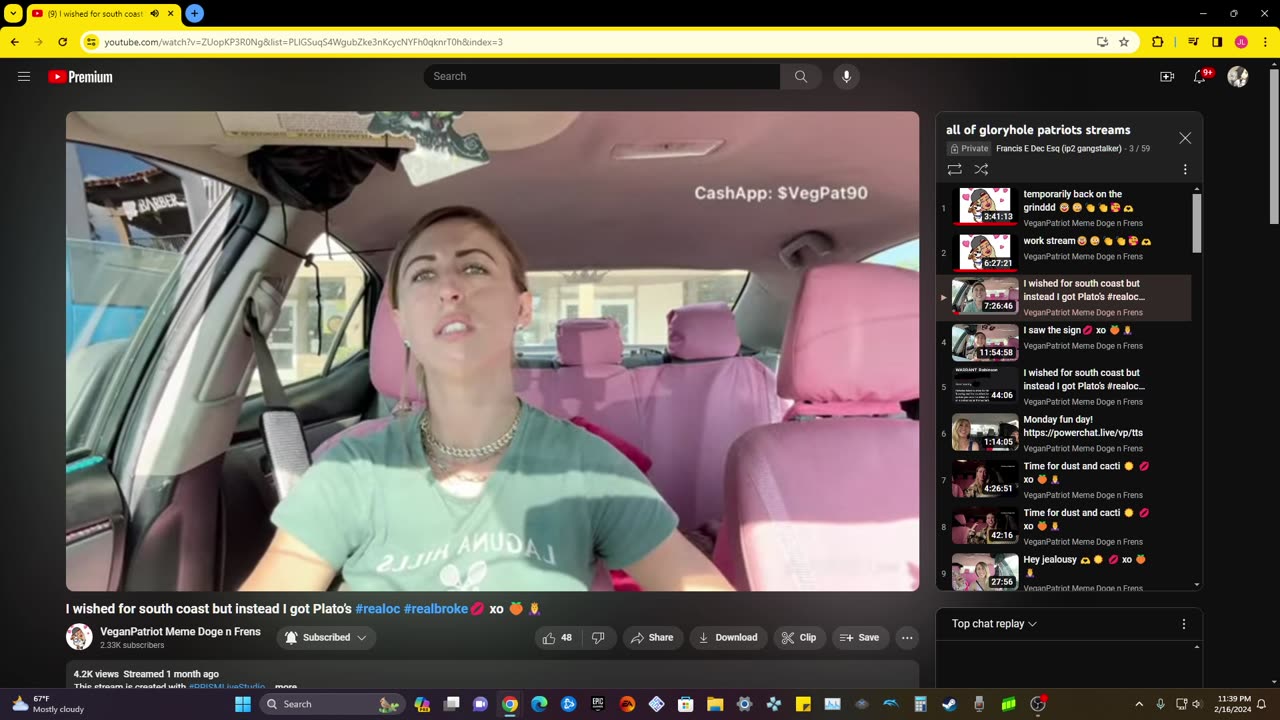1280x720 pixels.
Task: Play 'I saw the sign' playlist video
Action: coord(1064,342)
